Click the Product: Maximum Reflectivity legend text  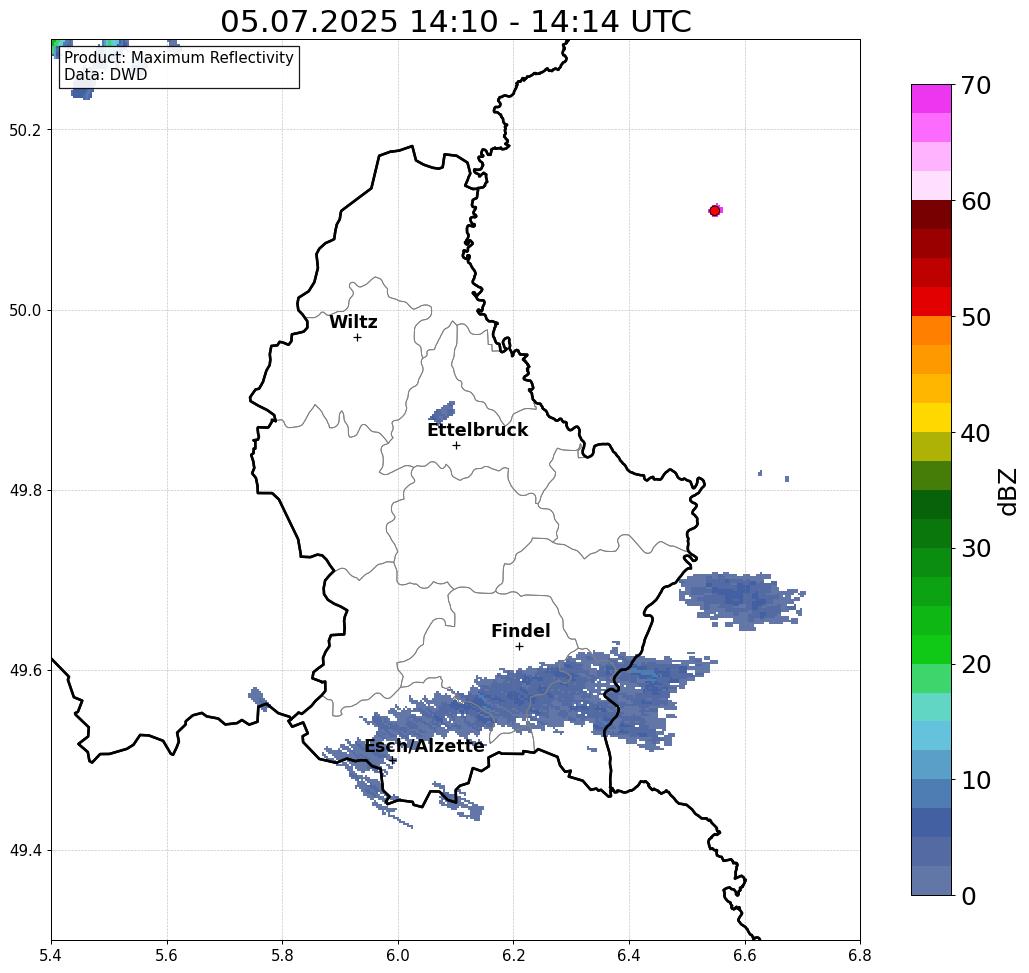[x=178, y=58]
